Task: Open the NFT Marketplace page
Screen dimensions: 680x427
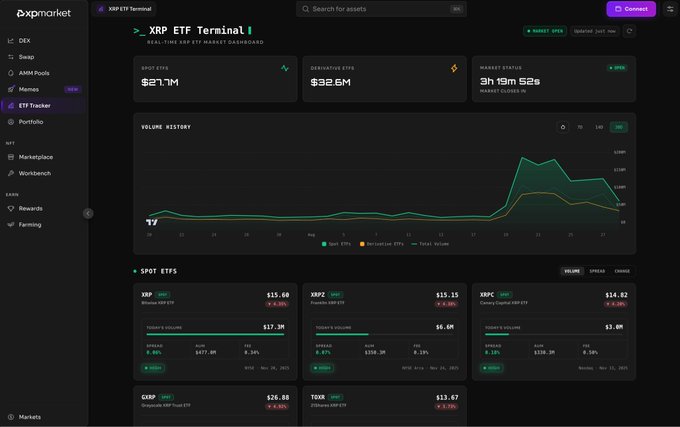Action: click(x=43, y=157)
